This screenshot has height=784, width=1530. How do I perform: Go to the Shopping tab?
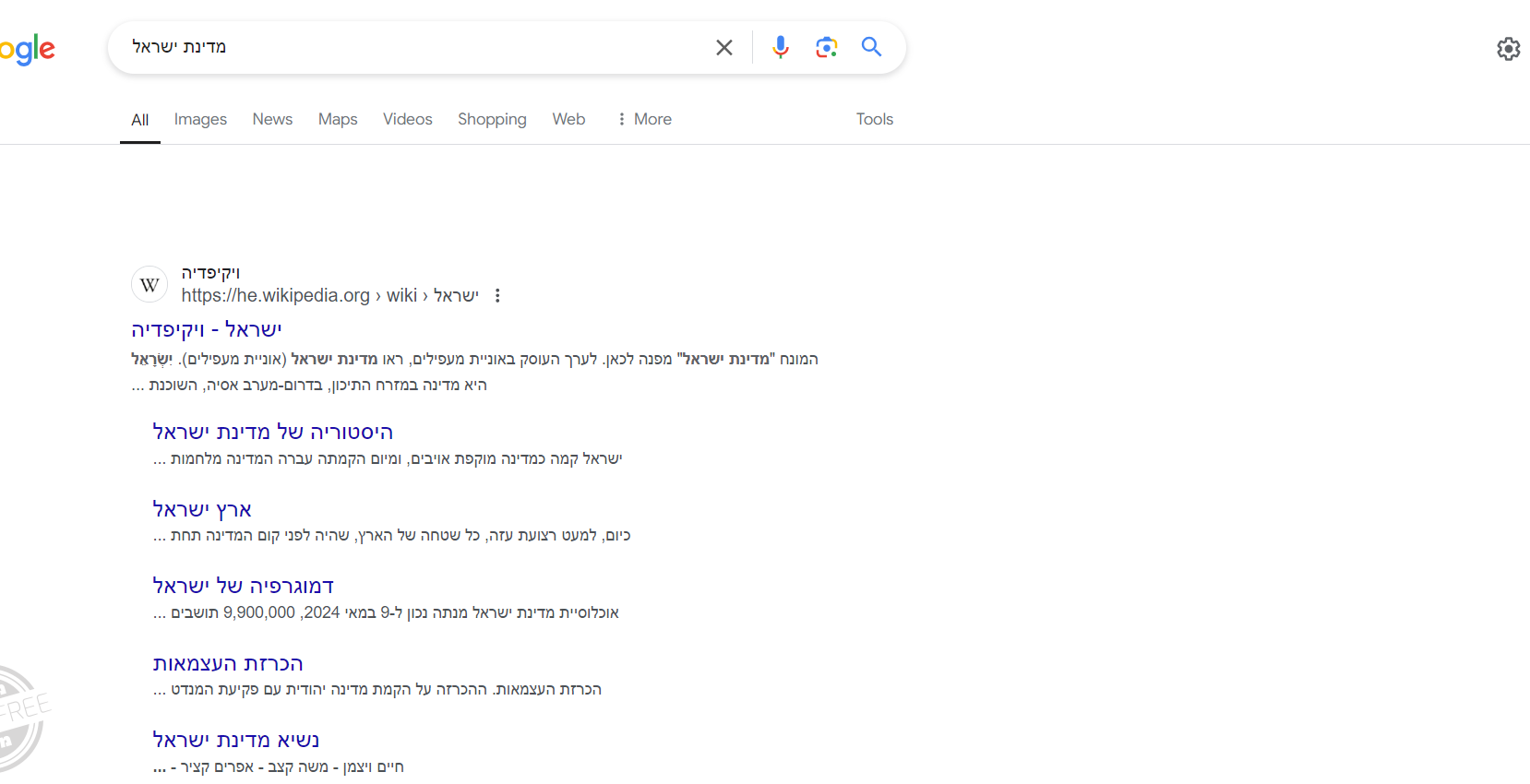click(x=492, y=119)
